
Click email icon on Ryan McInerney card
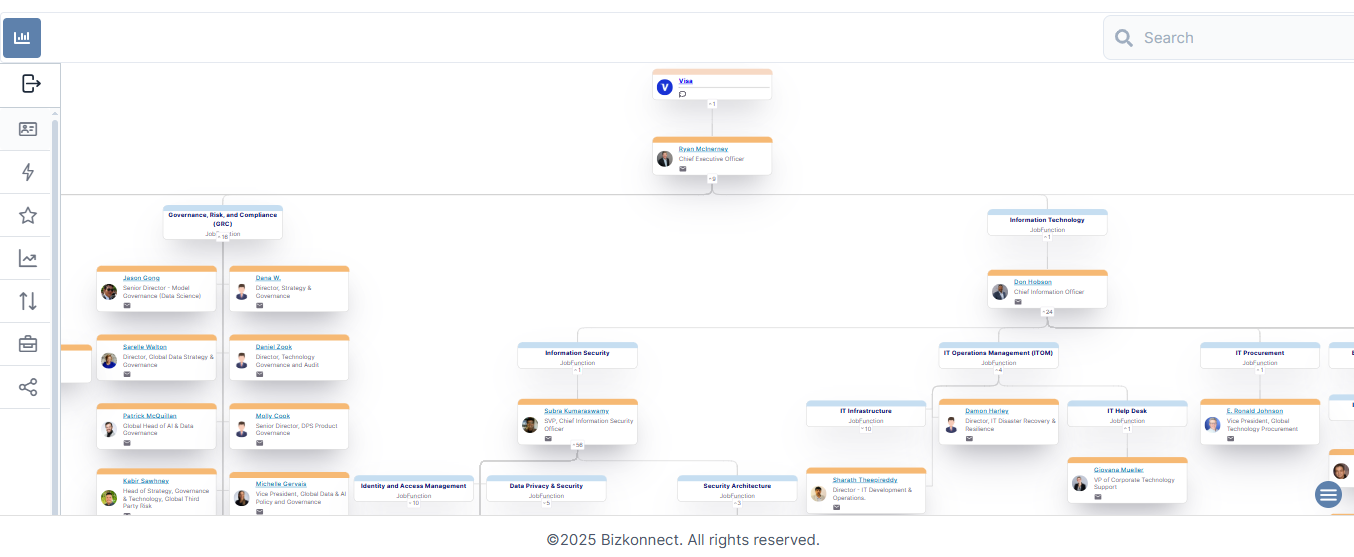pos(683,169)
